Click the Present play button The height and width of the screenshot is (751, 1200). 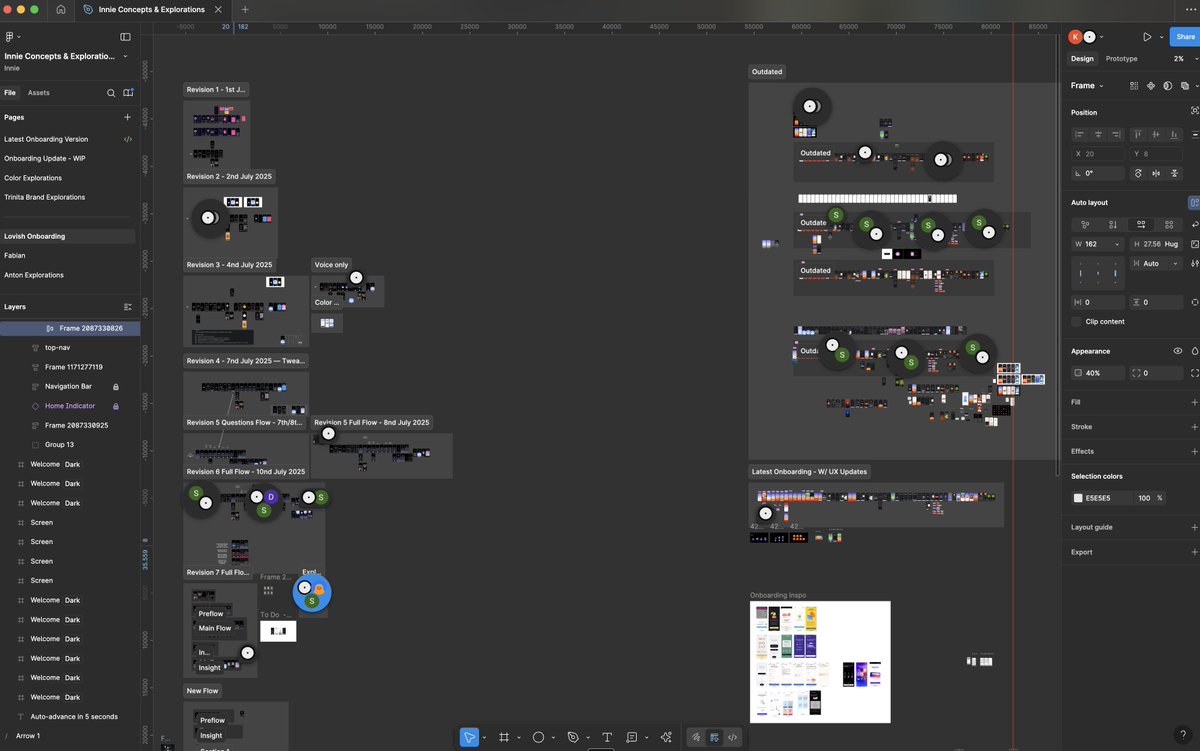click(1146, 36)
